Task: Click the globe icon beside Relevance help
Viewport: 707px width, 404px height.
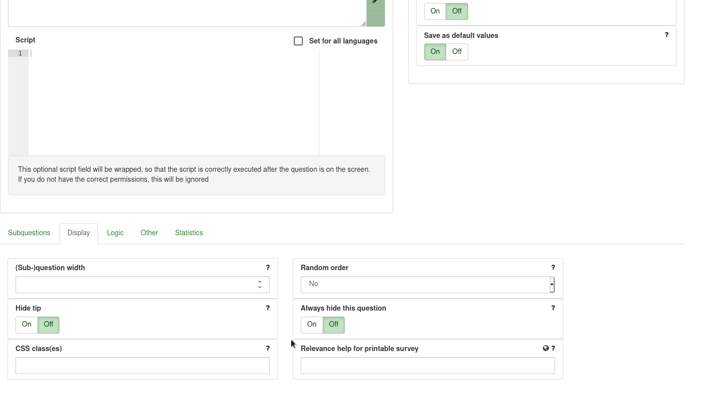Action: (x=546, y=349)
